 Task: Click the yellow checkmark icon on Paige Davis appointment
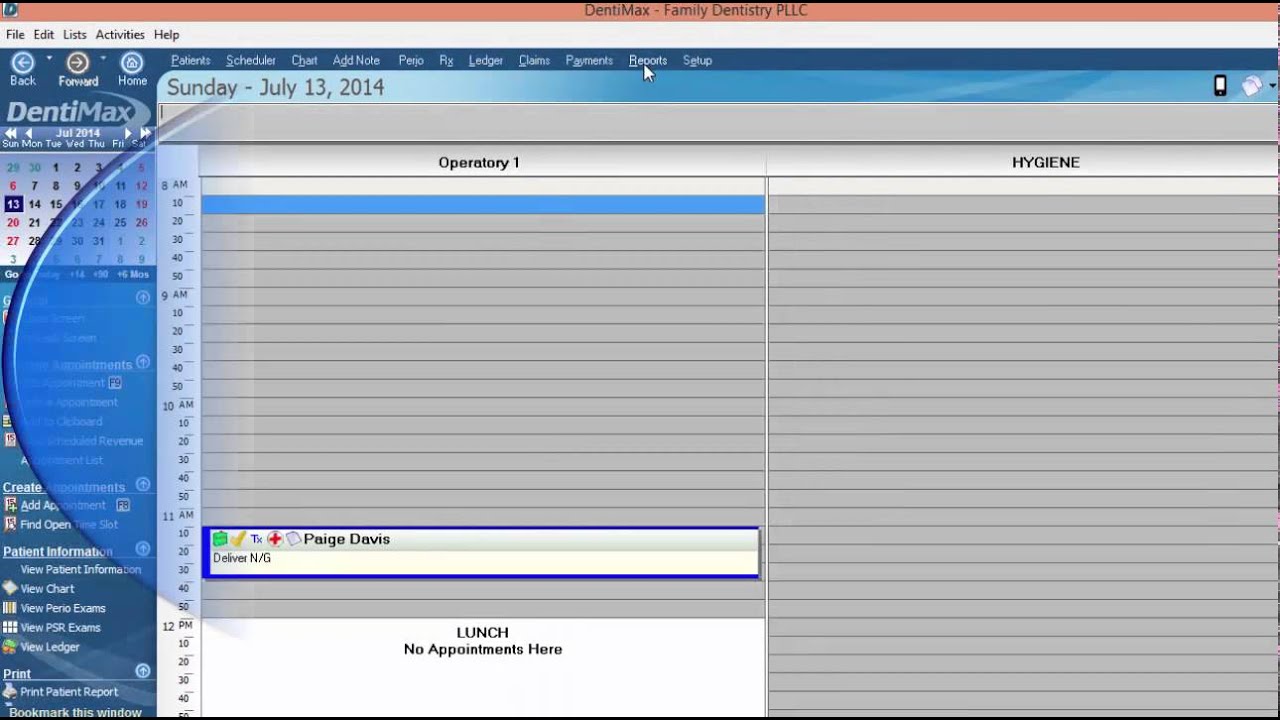click(238, 539)
